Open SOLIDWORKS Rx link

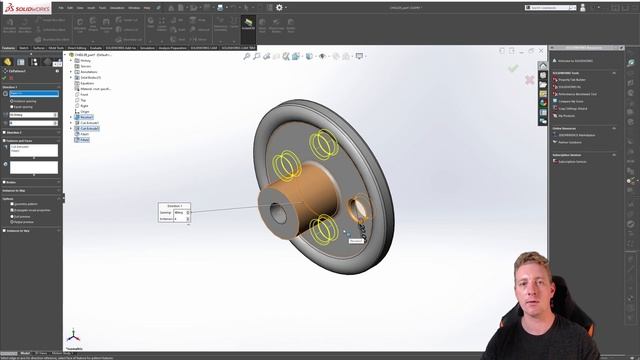[569, 87]
